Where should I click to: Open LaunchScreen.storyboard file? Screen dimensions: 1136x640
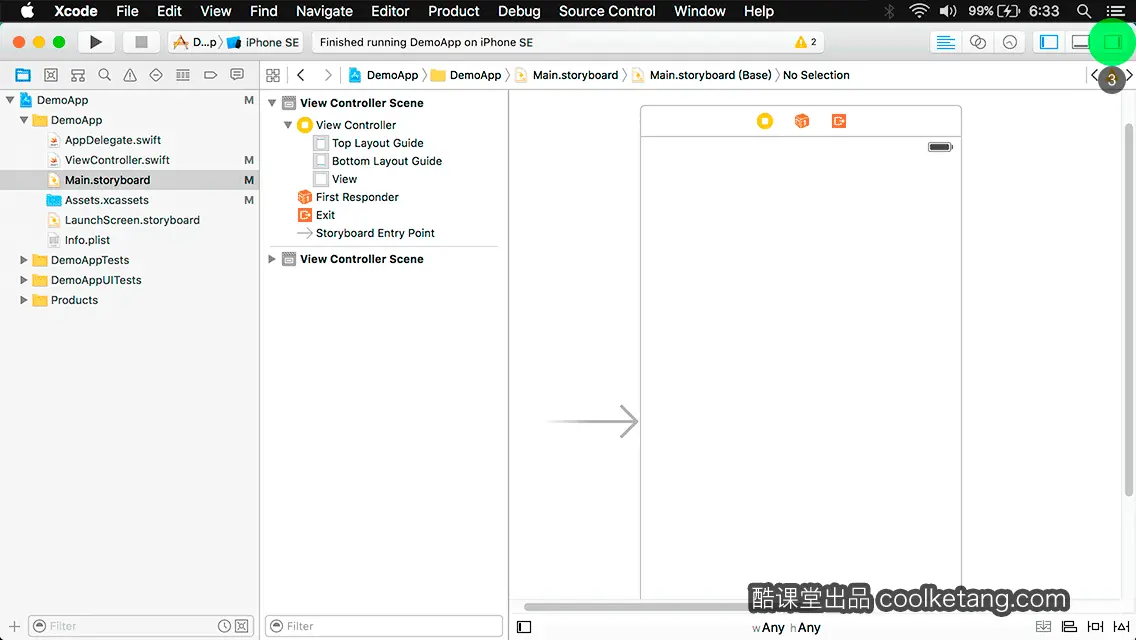click(132, 220)
